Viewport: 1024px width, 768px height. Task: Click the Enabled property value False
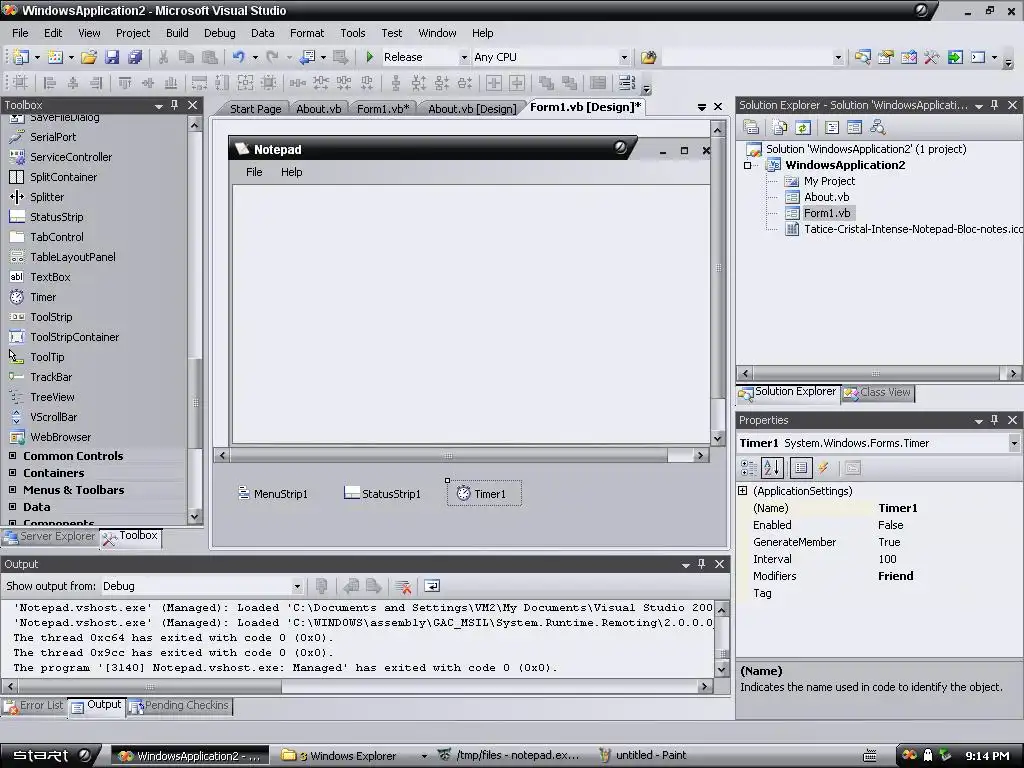pos(891,525)
